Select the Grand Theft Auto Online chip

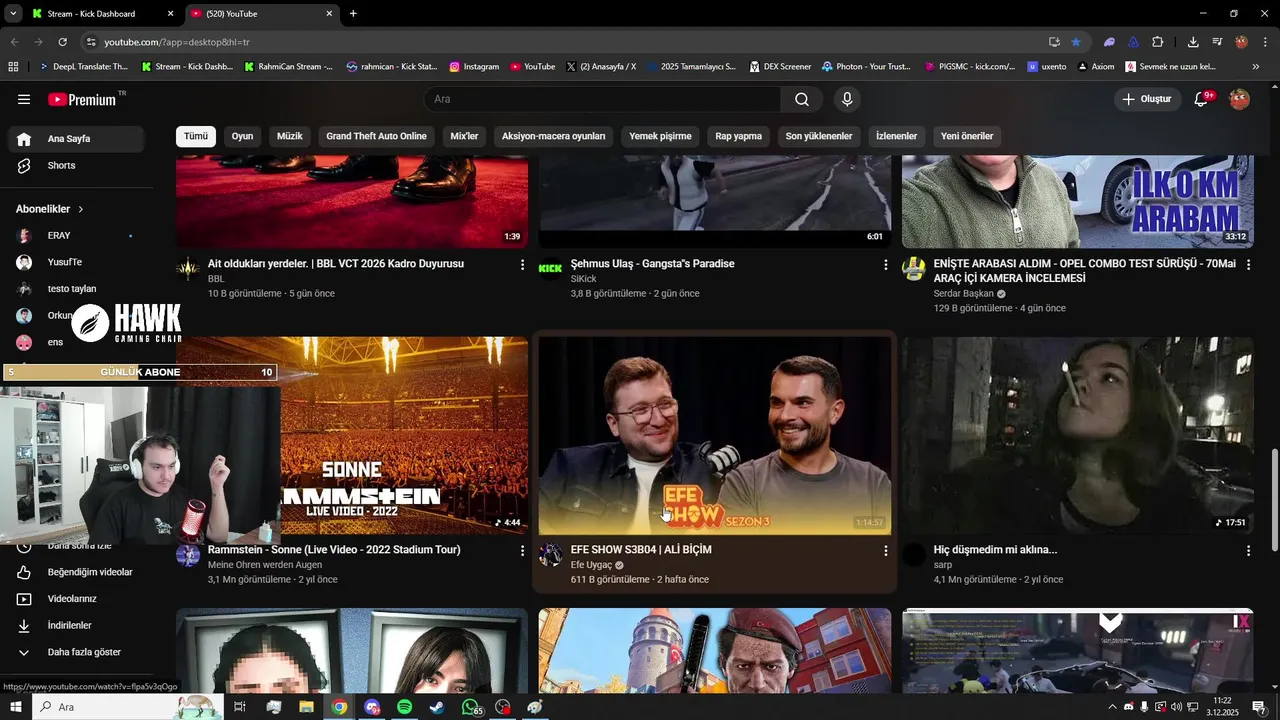pos(376,136)
